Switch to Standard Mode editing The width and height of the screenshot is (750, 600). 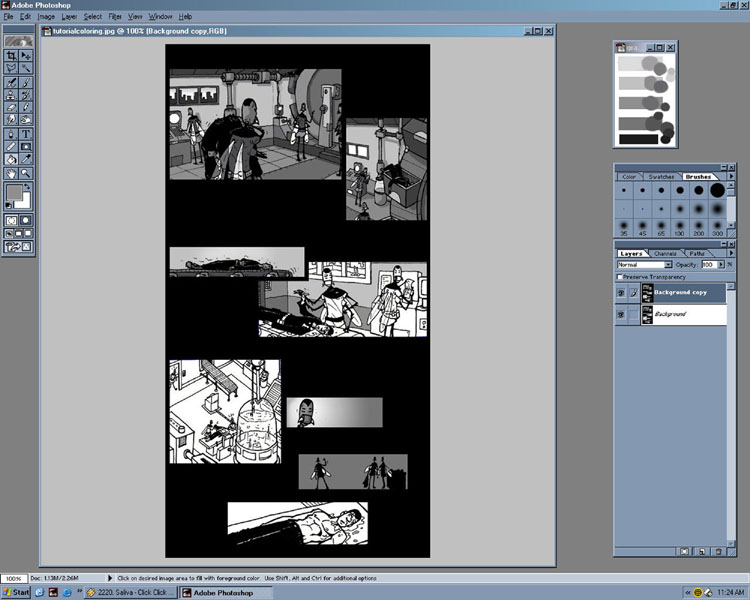pyautogui.click(x=11, y=220)
